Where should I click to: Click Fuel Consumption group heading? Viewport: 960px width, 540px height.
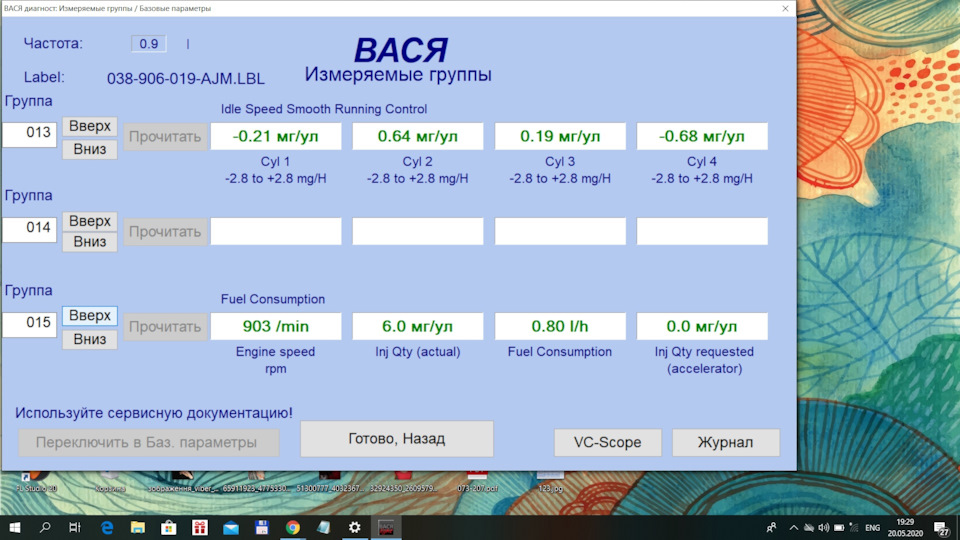click(272, 299)
